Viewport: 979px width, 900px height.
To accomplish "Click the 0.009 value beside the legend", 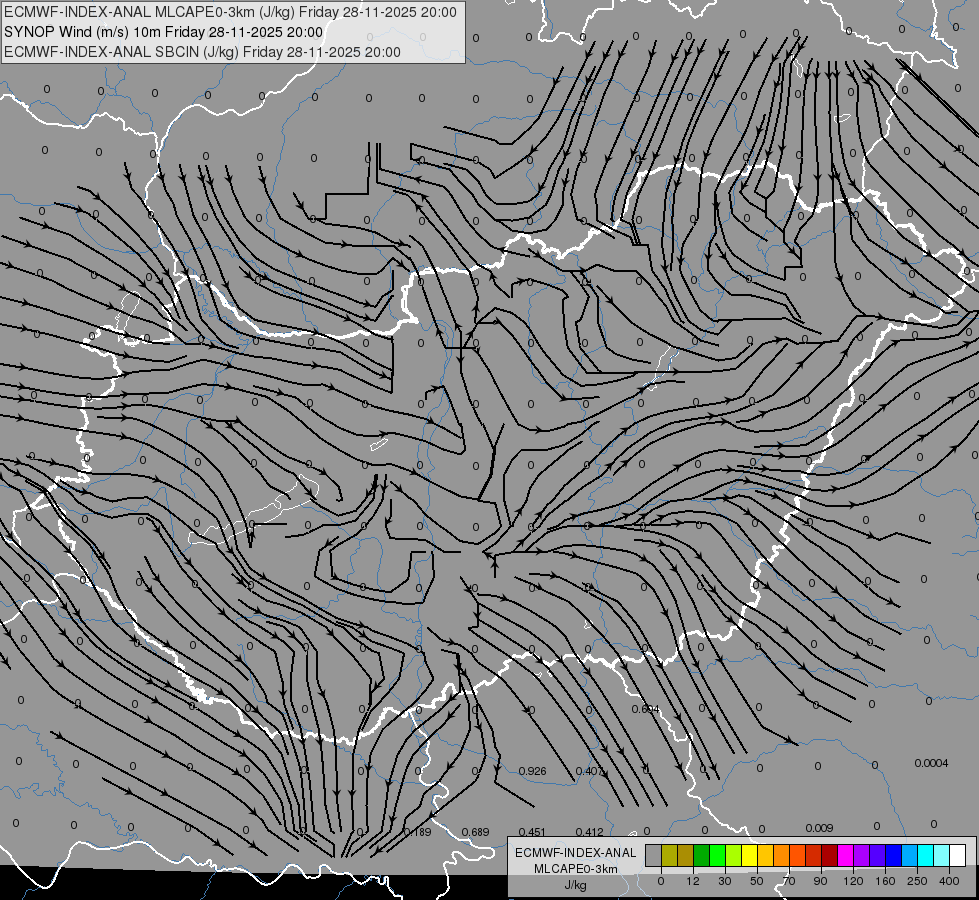I will coord(819,828).
